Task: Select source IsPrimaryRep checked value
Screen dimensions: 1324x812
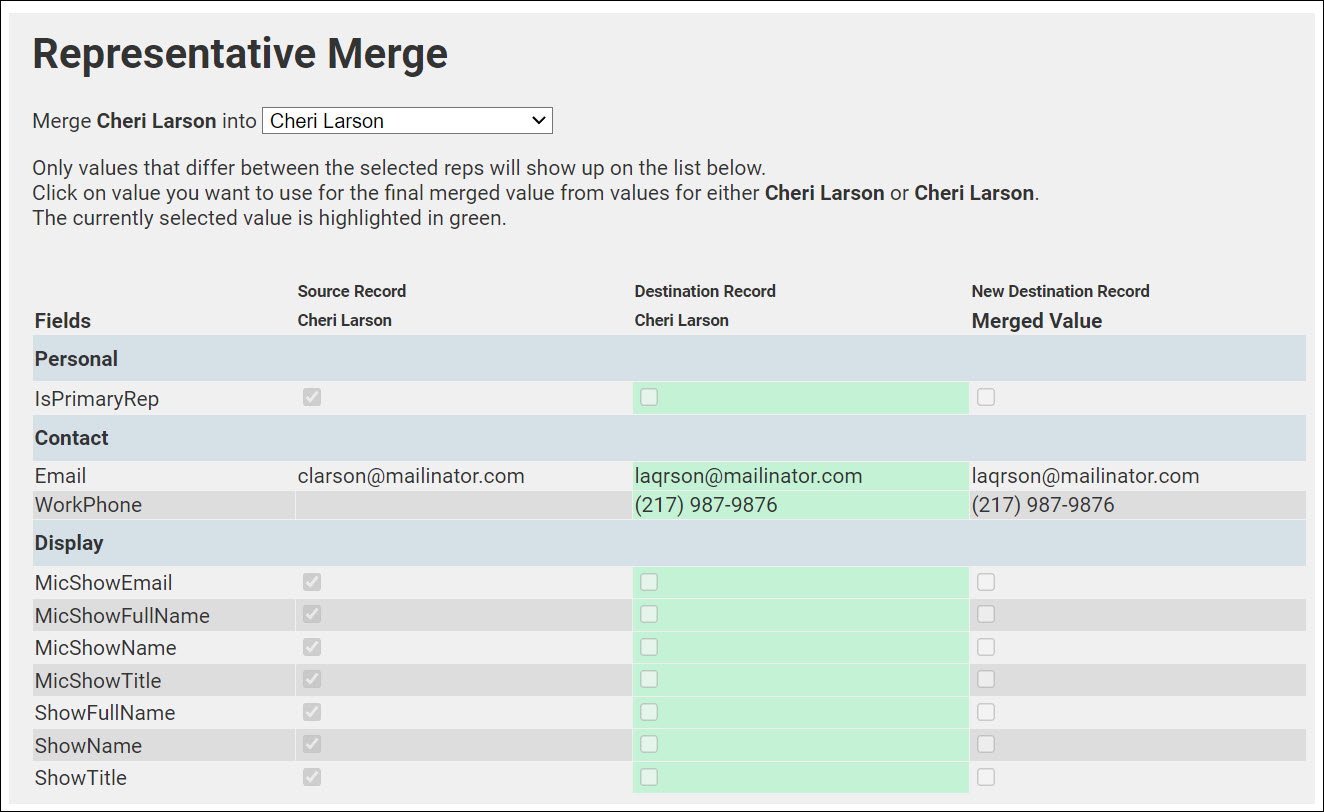Action: pyautogui.click(x=312, y=398)
